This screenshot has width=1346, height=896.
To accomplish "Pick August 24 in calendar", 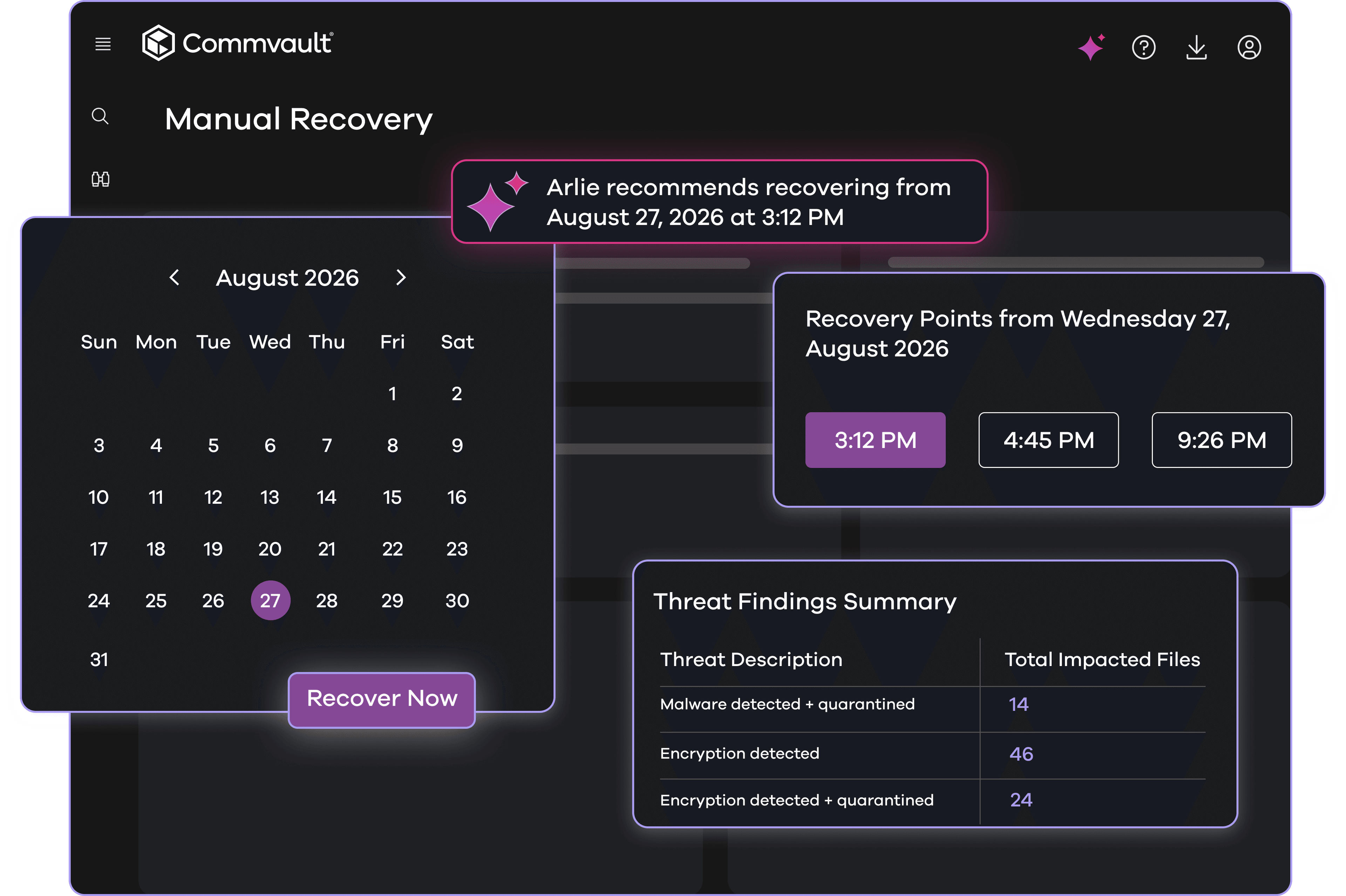I will coord(99,601).
